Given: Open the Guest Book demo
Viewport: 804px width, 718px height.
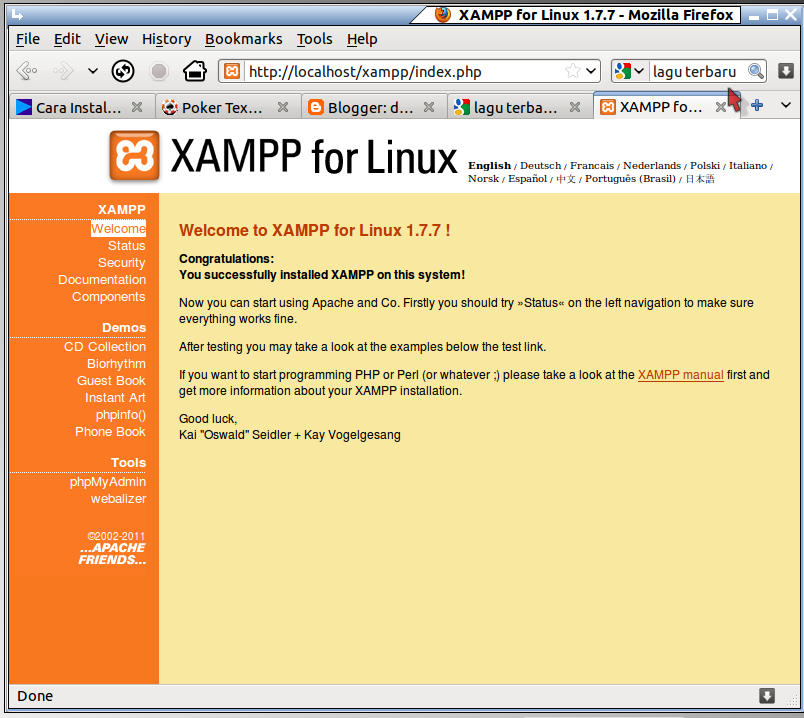Looking at the screenshot, I should (x=111, y=381).
